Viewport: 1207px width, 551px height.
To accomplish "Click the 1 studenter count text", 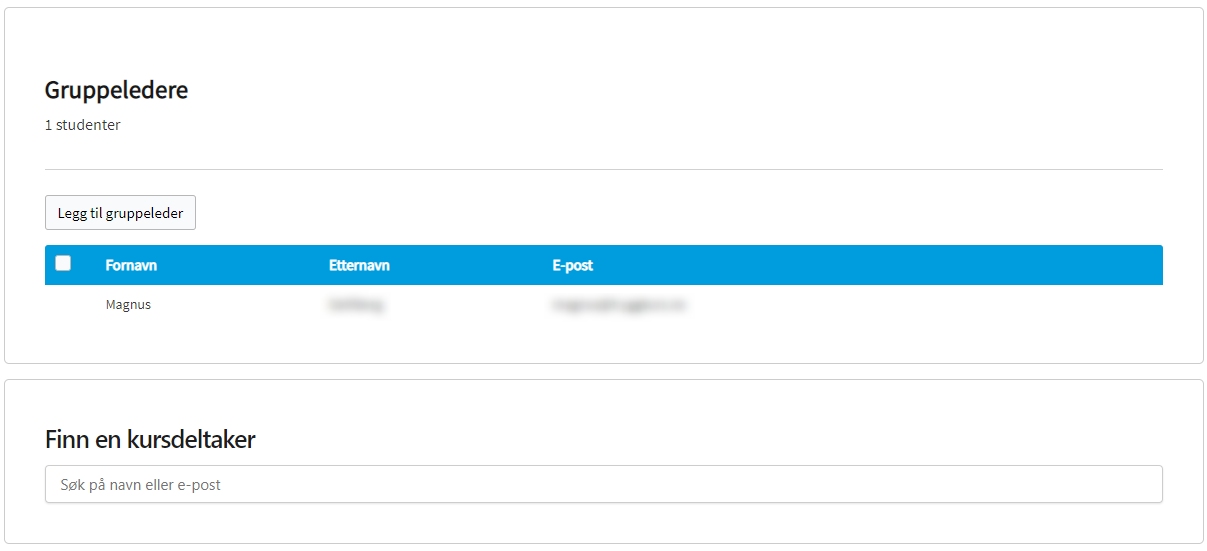I will coord(82,125).
